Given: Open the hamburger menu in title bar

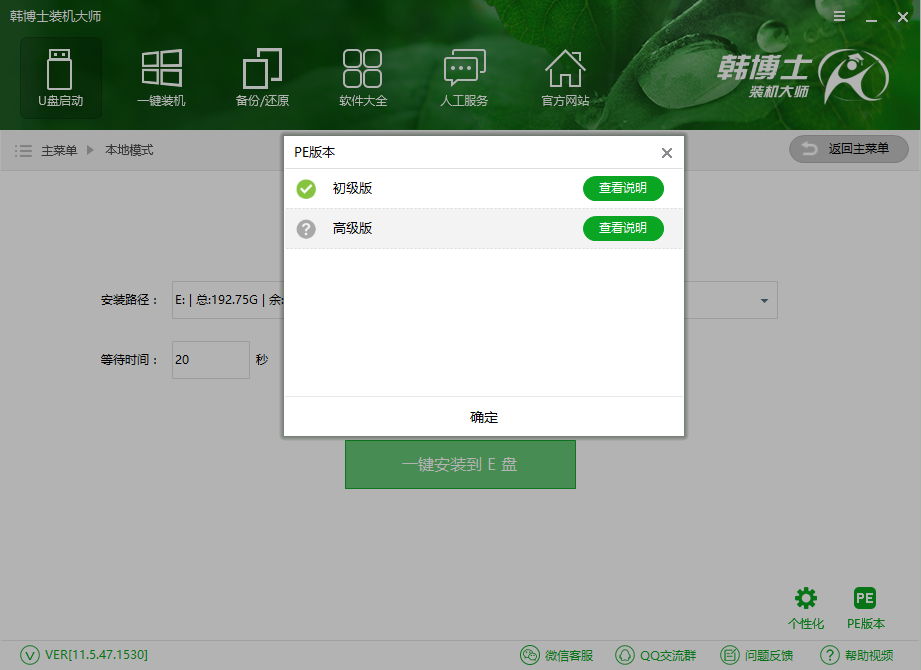Looking at the screenshot, I should pos(838,16).
